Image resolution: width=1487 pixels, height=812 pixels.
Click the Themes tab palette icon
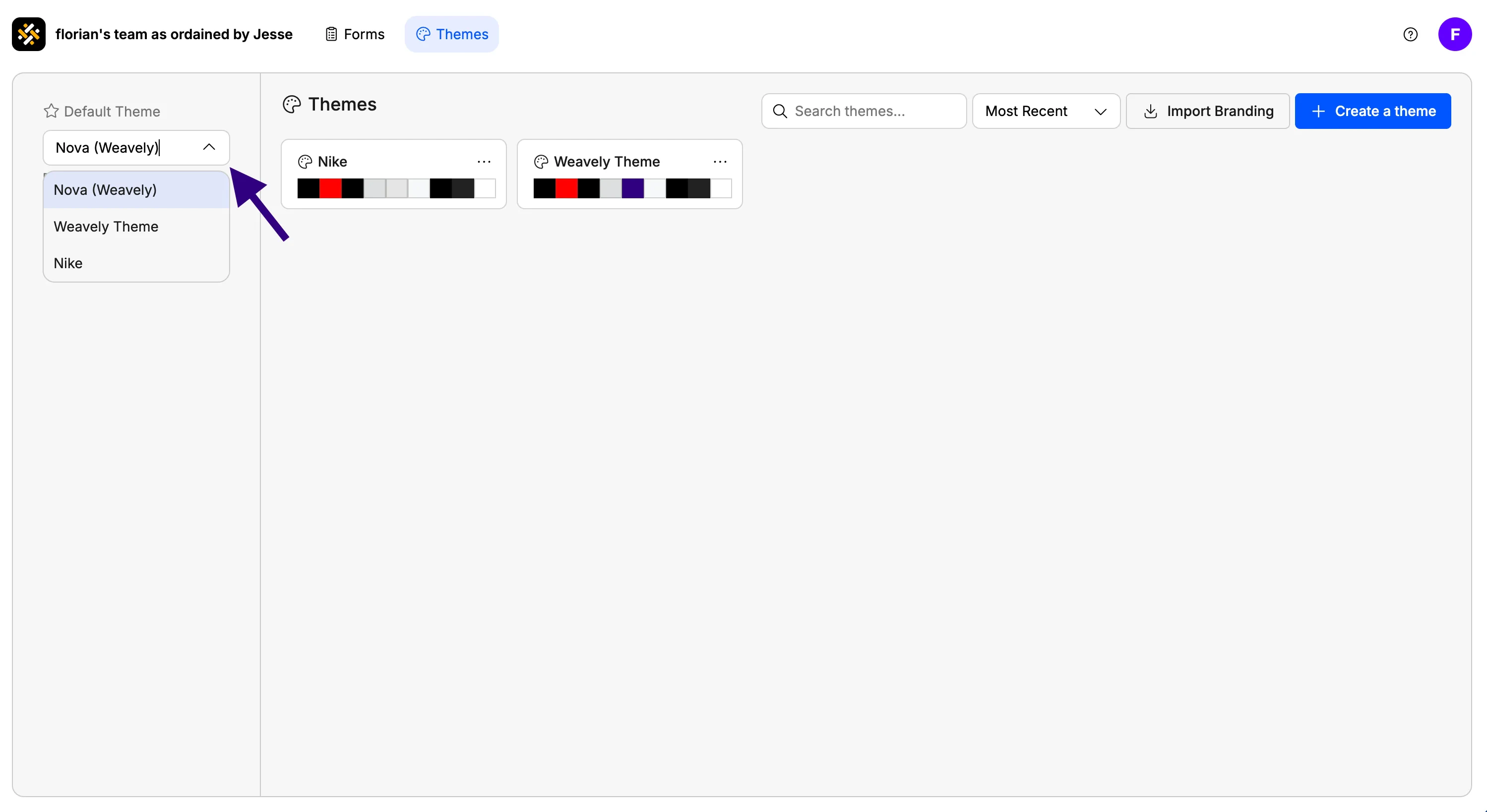click(423, 34)
